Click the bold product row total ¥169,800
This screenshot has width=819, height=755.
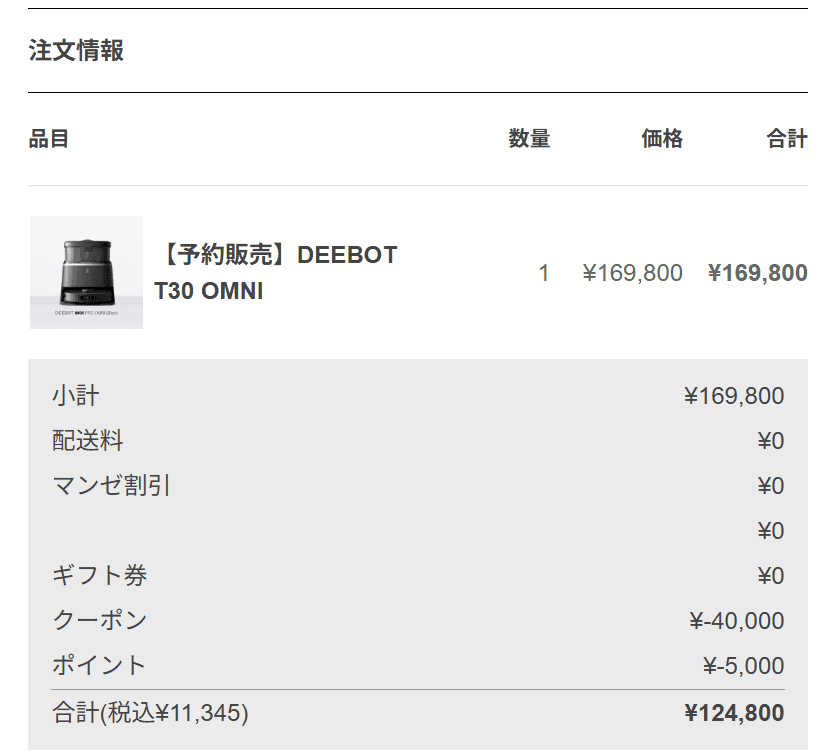pyautogui.click(x=757, y=273)
